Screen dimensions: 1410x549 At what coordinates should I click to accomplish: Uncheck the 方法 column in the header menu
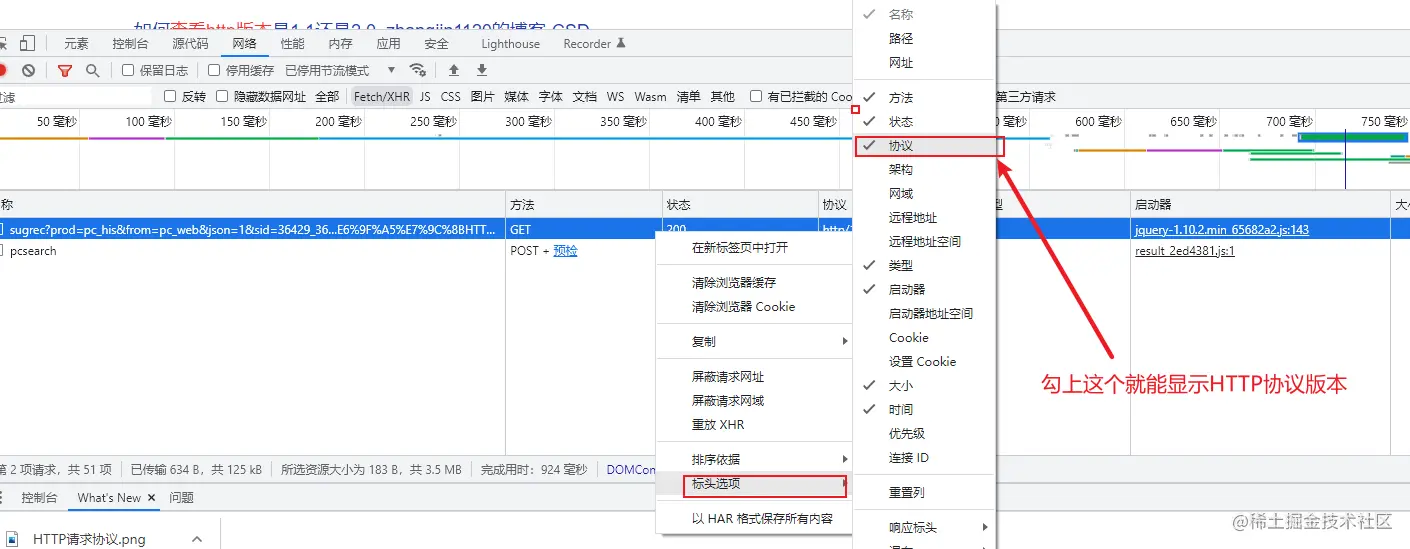pos(924,97)
